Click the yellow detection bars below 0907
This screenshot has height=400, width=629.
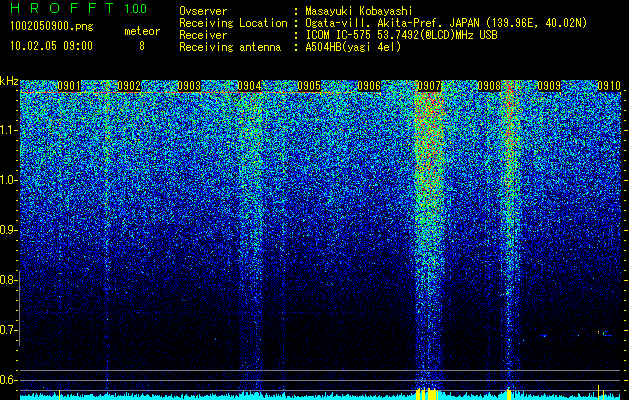point(428,394)
